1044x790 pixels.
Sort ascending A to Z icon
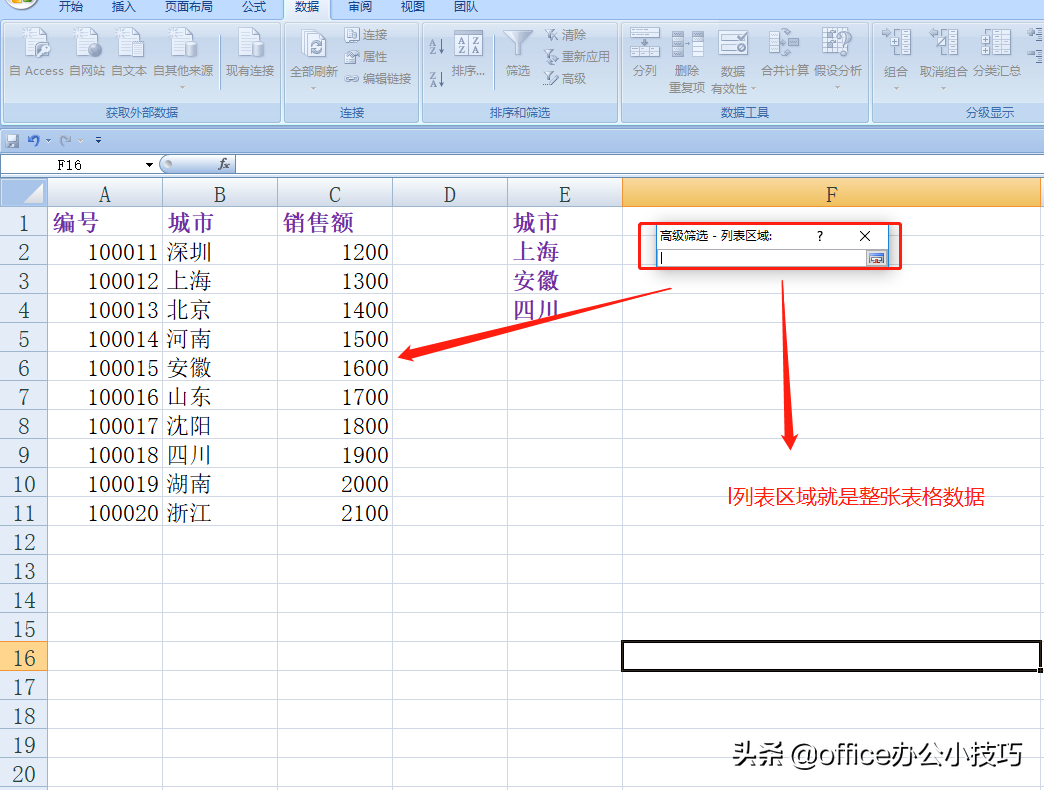[x=436, y=46]
